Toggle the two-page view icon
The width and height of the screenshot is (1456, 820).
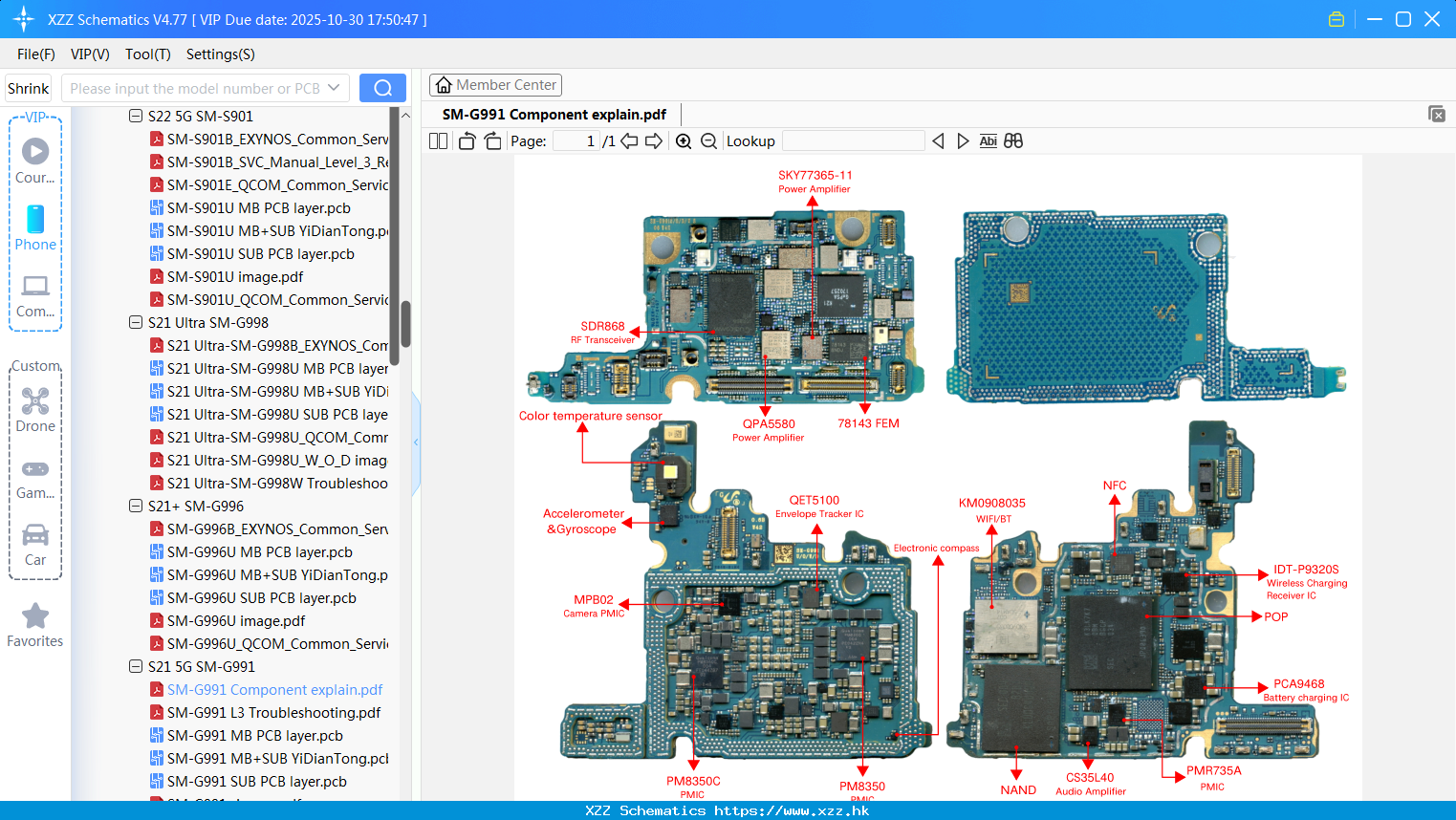438,141
